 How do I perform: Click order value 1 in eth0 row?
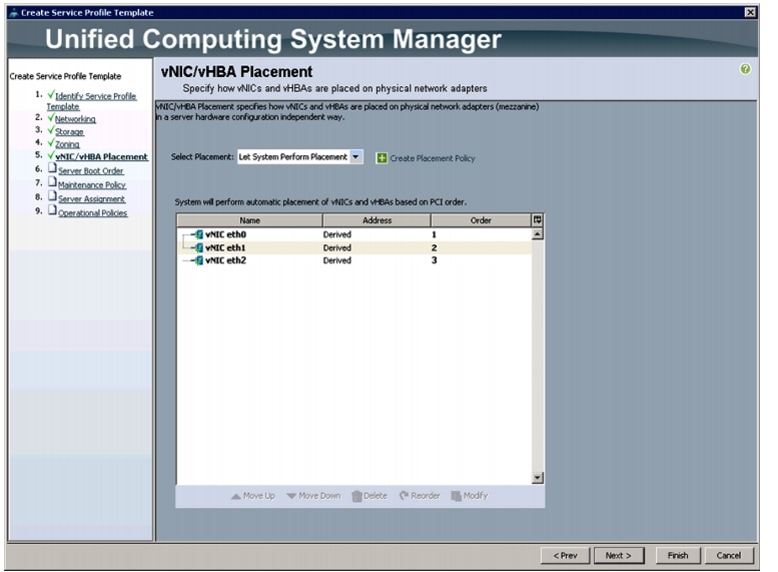434,234
